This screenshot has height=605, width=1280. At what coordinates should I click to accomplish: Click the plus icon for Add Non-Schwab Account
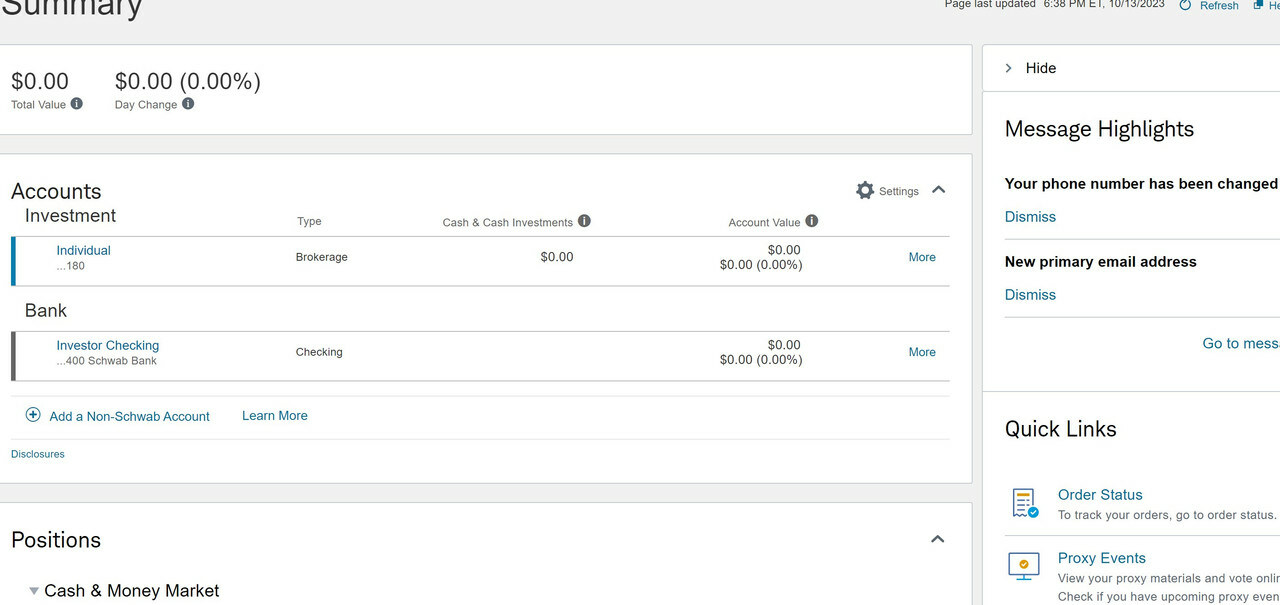[33, 414]
